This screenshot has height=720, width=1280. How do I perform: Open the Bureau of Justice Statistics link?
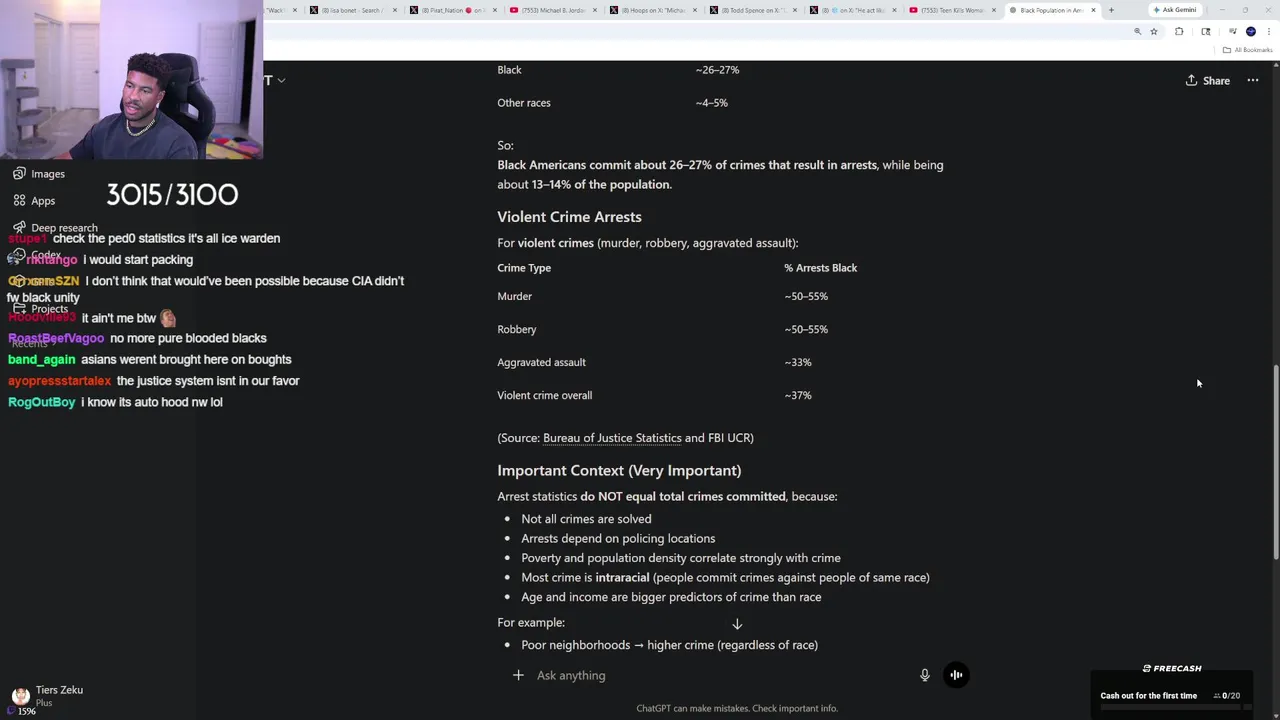pos(612,438)
